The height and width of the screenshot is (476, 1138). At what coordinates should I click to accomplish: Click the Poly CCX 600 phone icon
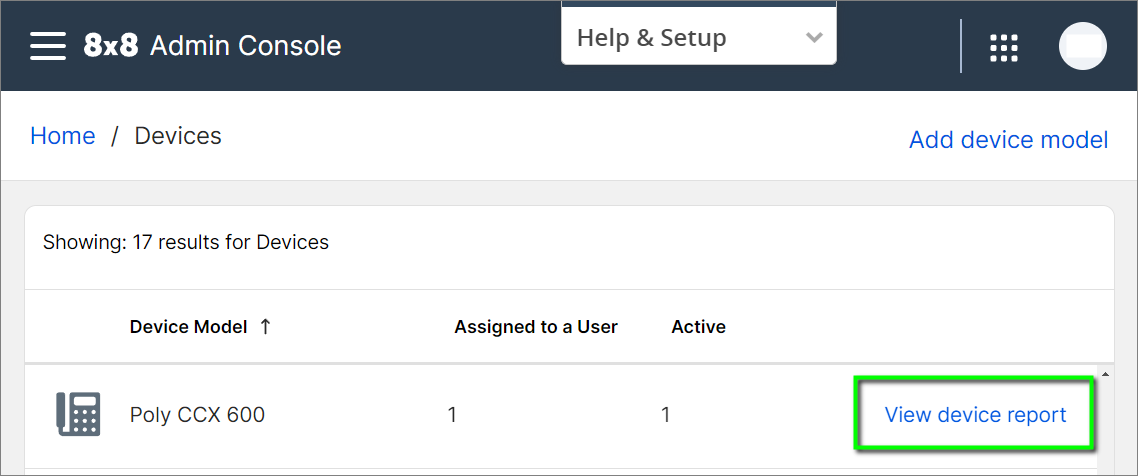78,414
